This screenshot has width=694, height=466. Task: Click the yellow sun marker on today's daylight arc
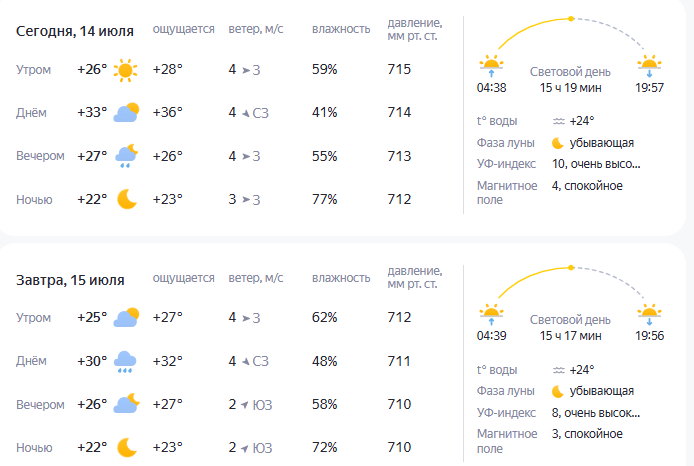(571, 19)
